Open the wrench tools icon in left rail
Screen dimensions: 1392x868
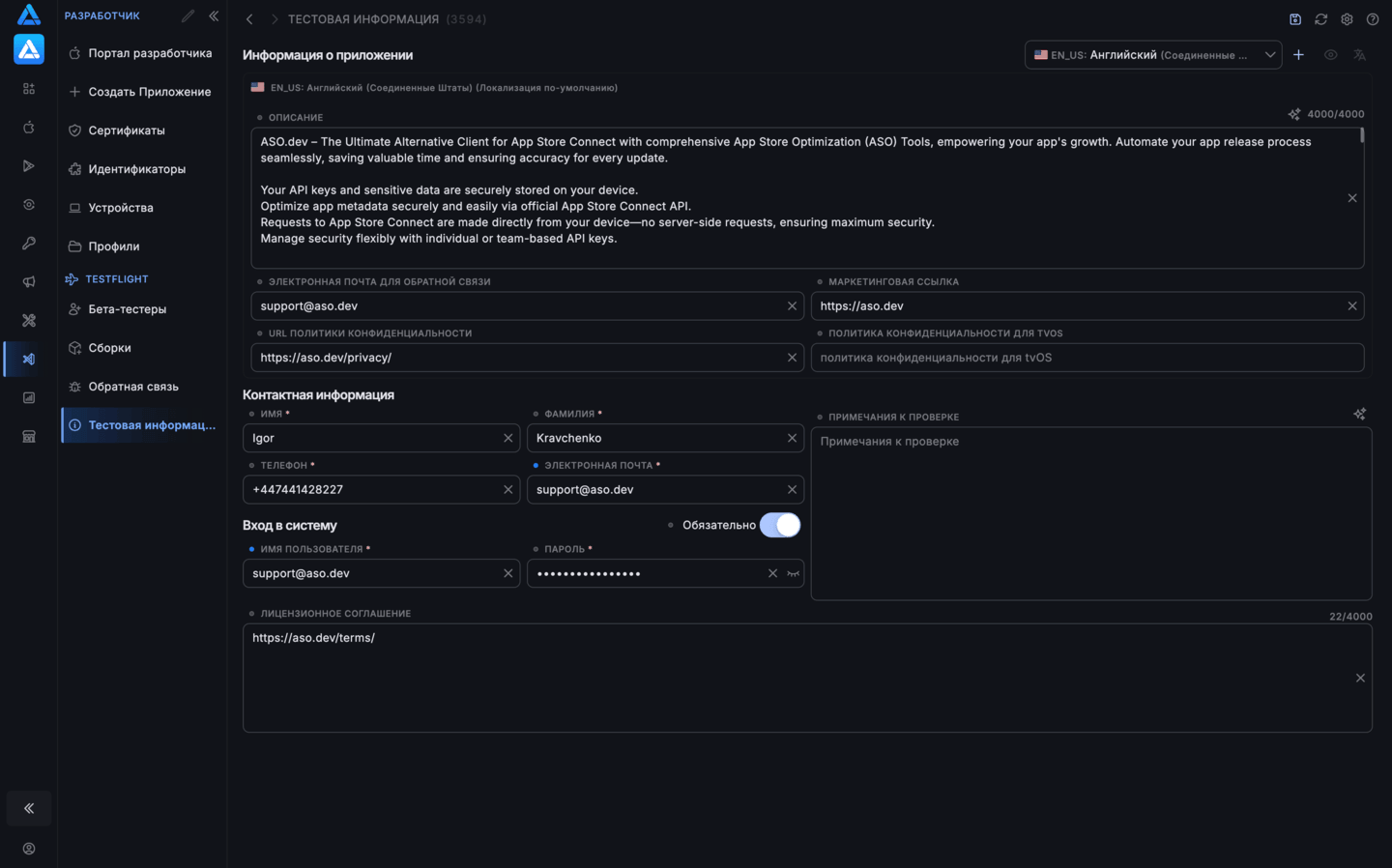pos(29,321)
